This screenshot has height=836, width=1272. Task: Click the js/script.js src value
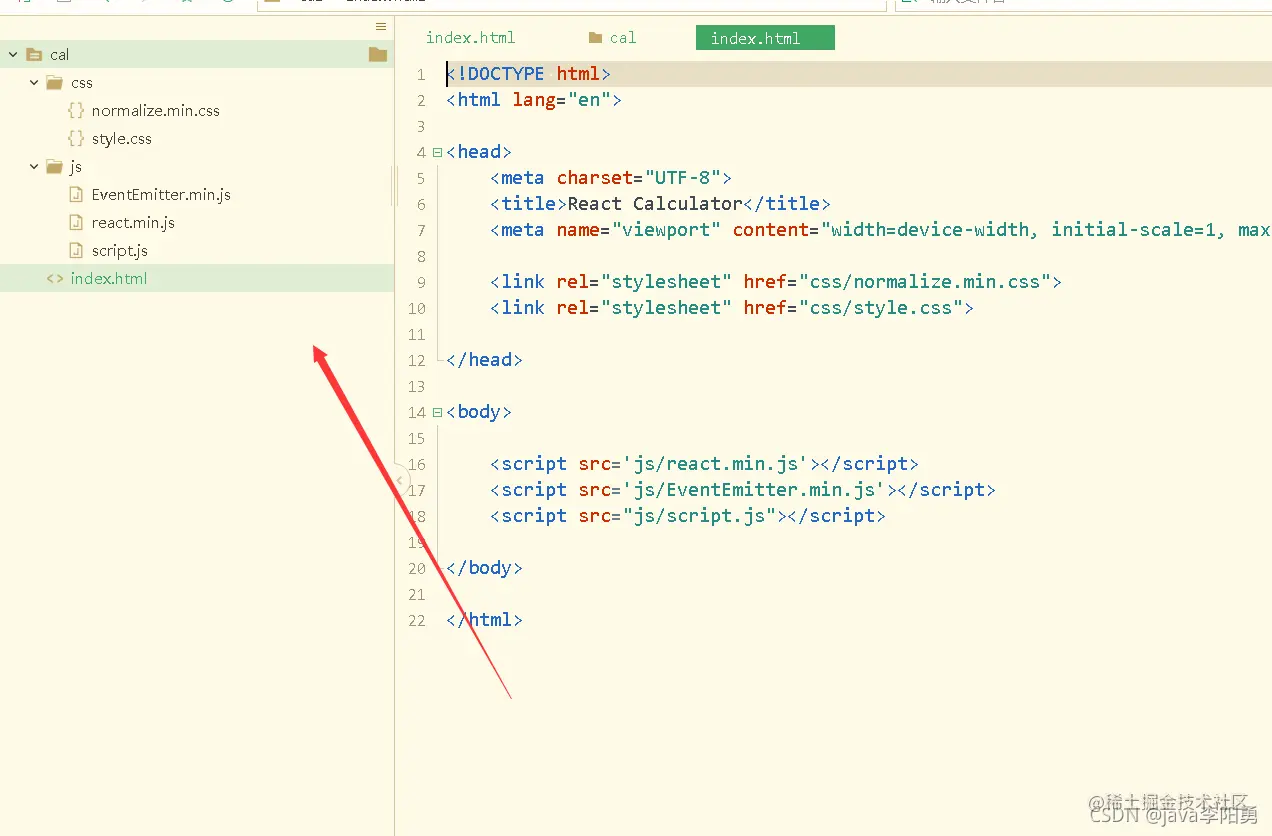click(700, 516)
